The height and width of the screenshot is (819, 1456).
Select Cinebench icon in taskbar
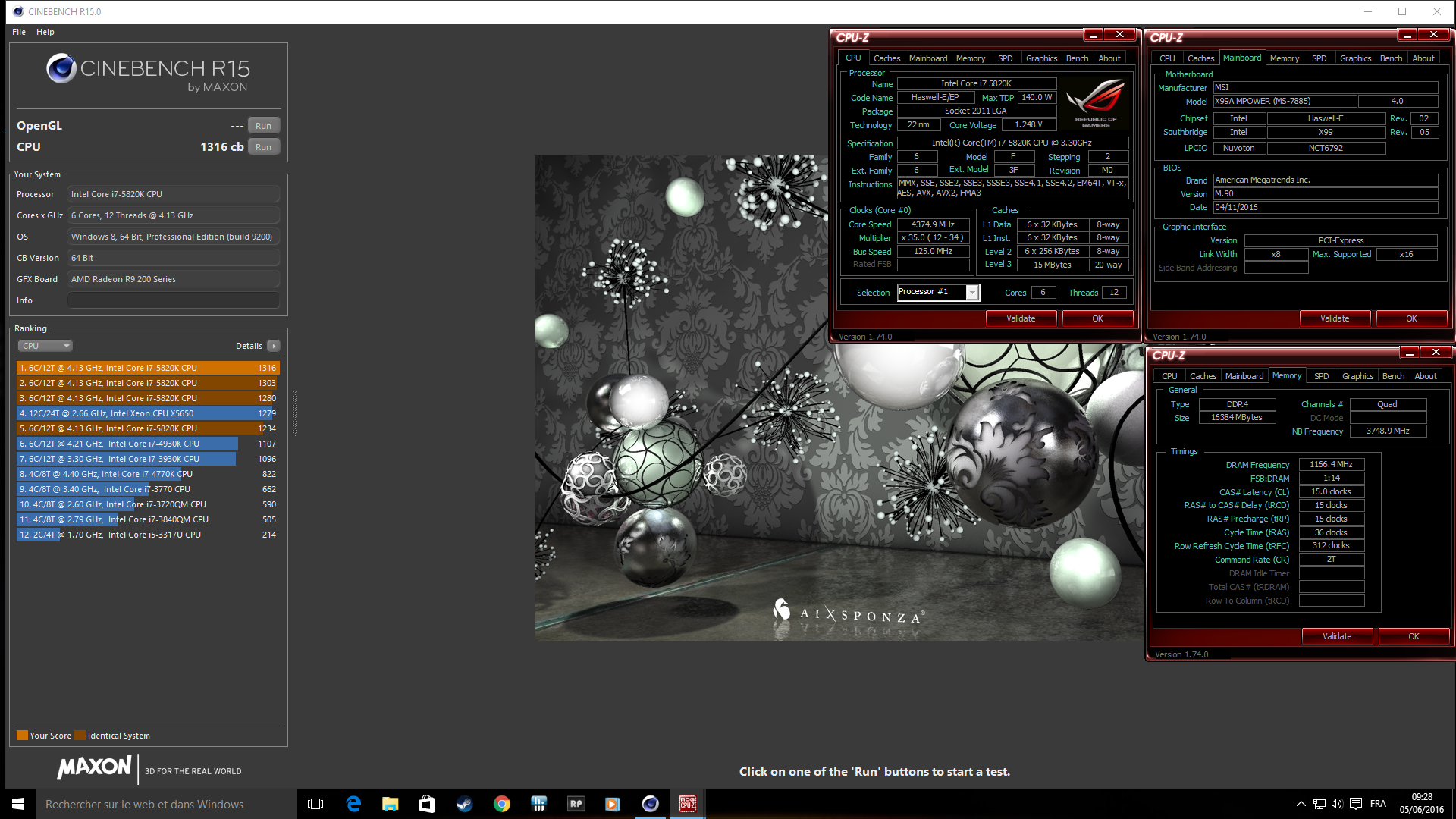tap(651, 804)
